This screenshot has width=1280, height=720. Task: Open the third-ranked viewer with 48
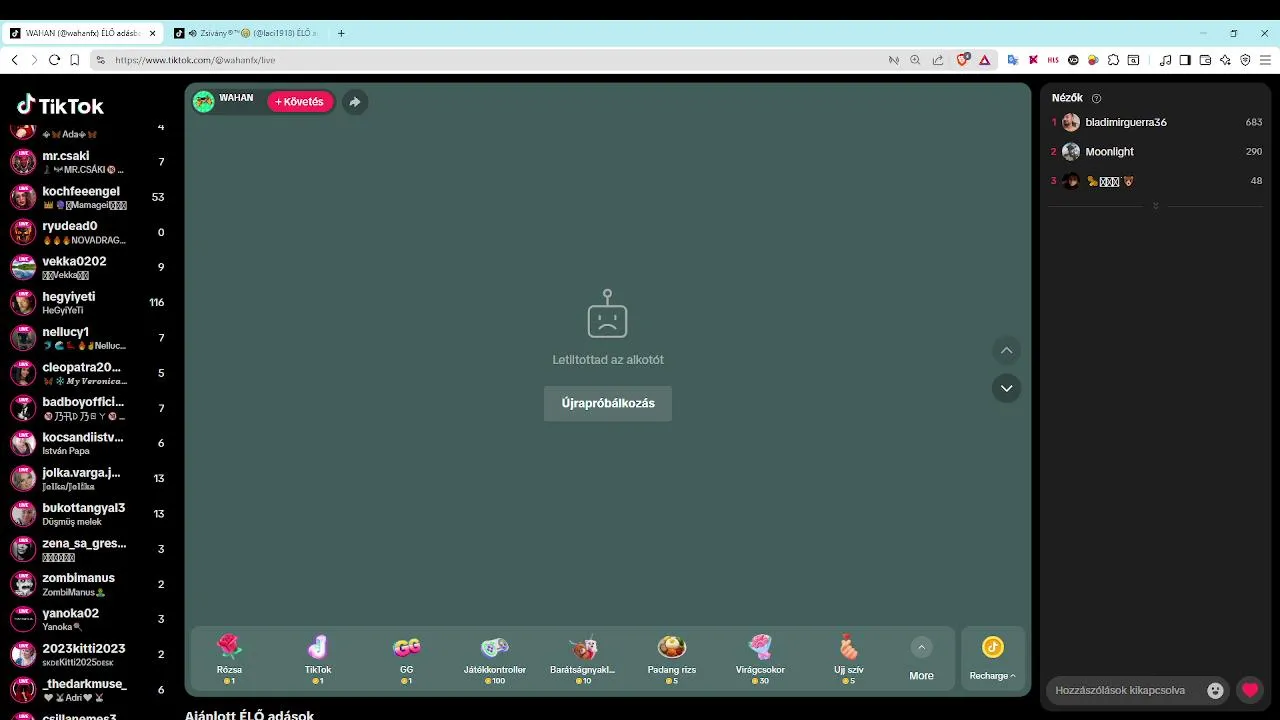coord(1156,181)
